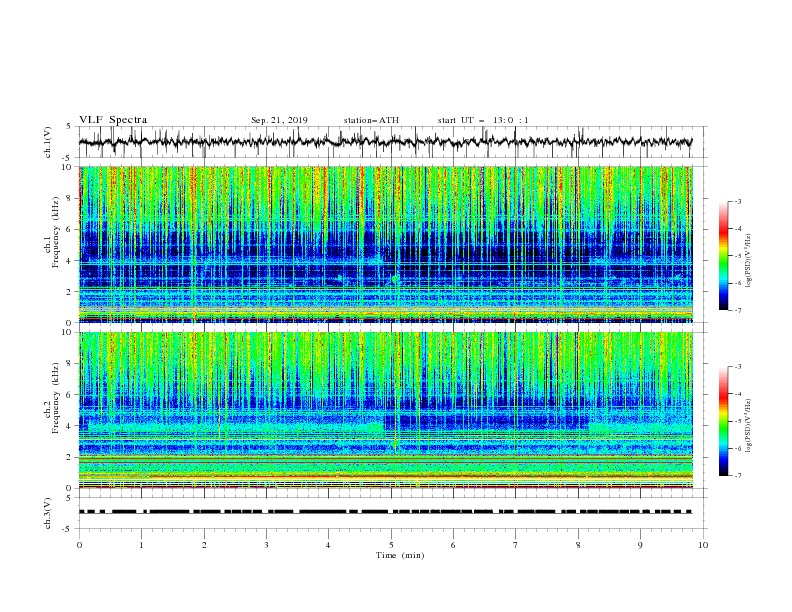Click the ch.3 black dashed trace
The image size is (792, 612).
point(385,512)
